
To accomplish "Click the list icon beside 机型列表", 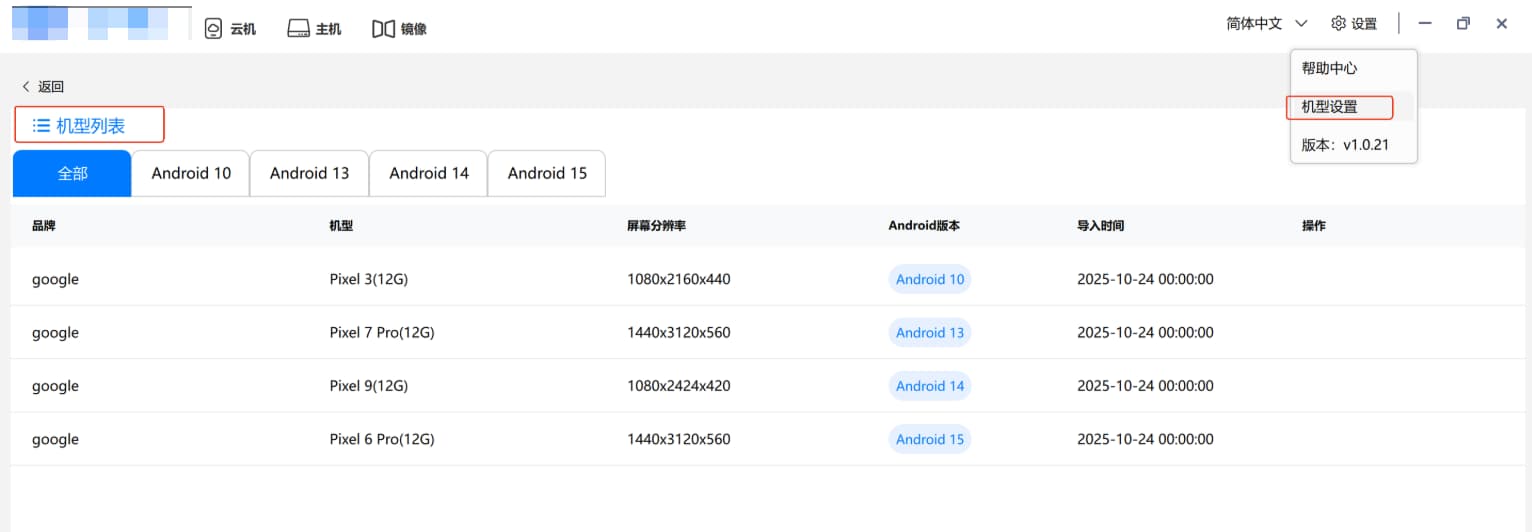I will [x=41, y=125].
